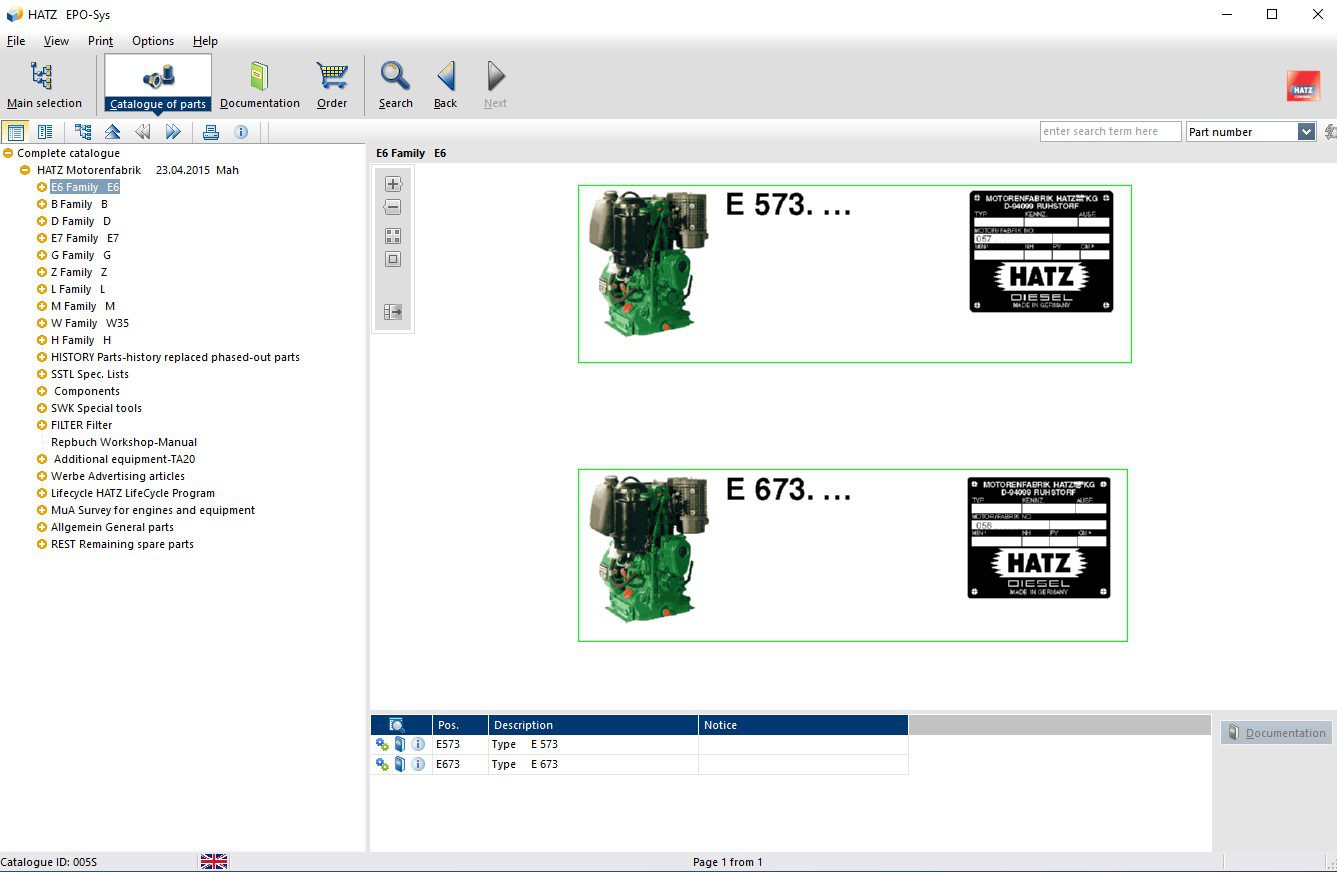Click info icon in E673 row
The width and height of the screenshot is (1337, 872).
coord(418,764)
